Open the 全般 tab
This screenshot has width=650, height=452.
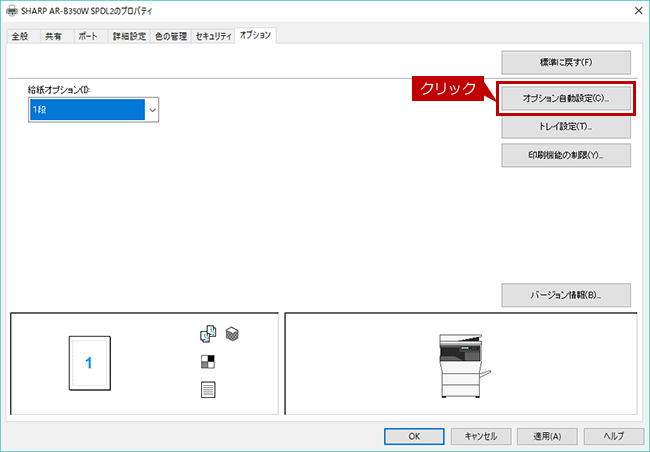pos(20,36)
